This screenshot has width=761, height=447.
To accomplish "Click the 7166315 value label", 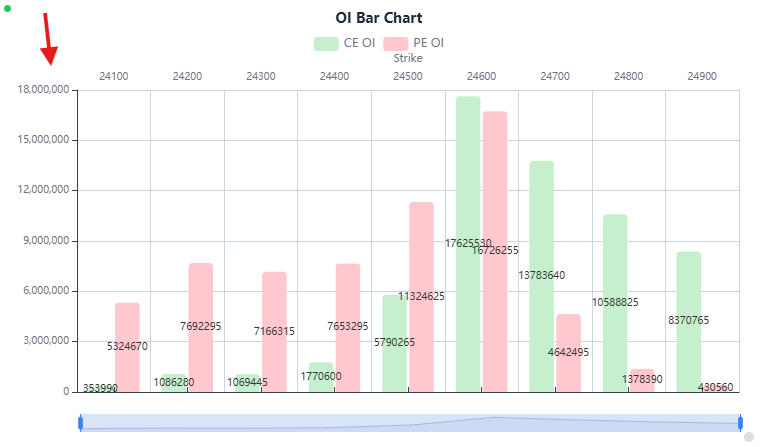I will click(x=274, y=331).
